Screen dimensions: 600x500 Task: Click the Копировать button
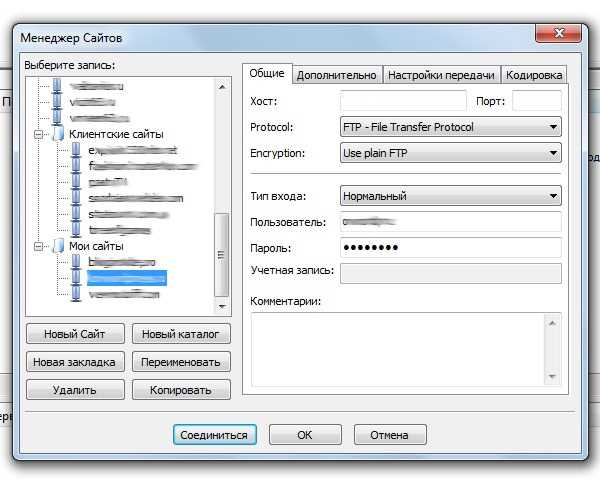181,390
